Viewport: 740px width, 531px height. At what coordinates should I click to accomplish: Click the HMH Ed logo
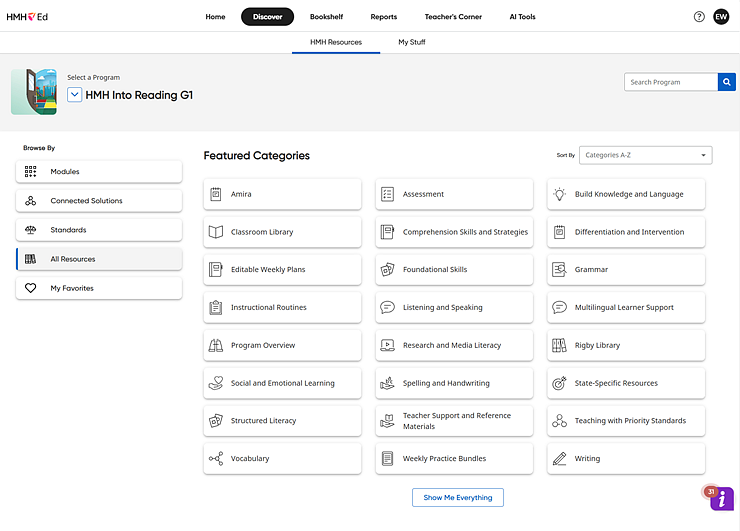[27, 17]
